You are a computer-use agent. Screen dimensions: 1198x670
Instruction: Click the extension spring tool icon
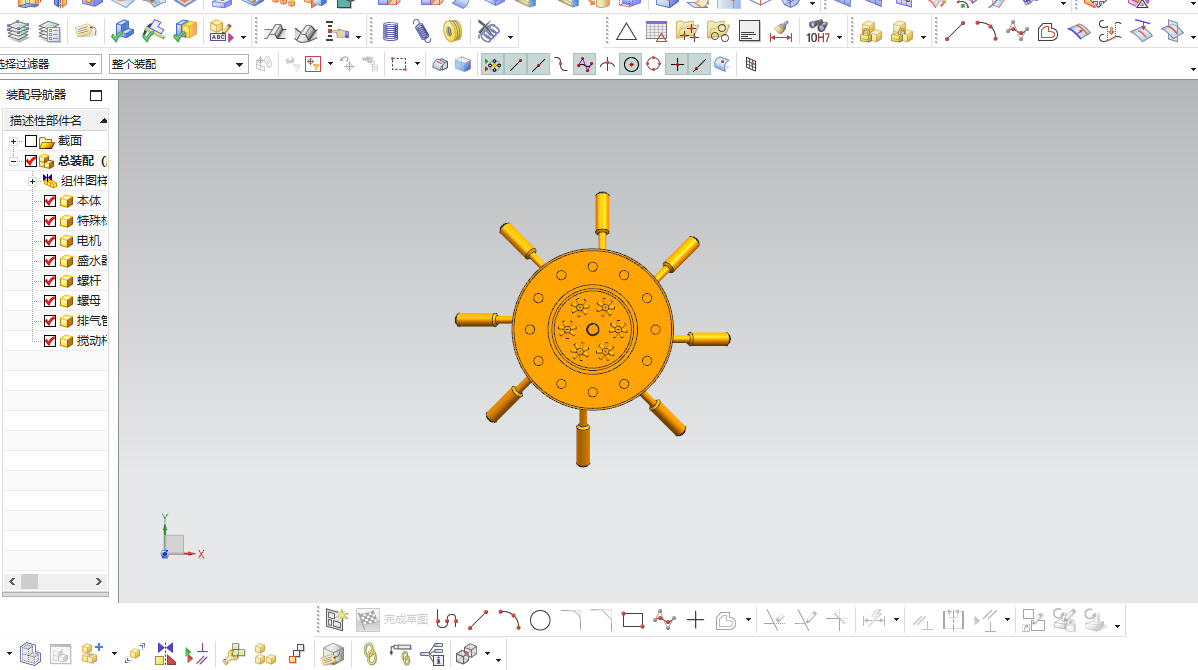[x=422, y=31]
